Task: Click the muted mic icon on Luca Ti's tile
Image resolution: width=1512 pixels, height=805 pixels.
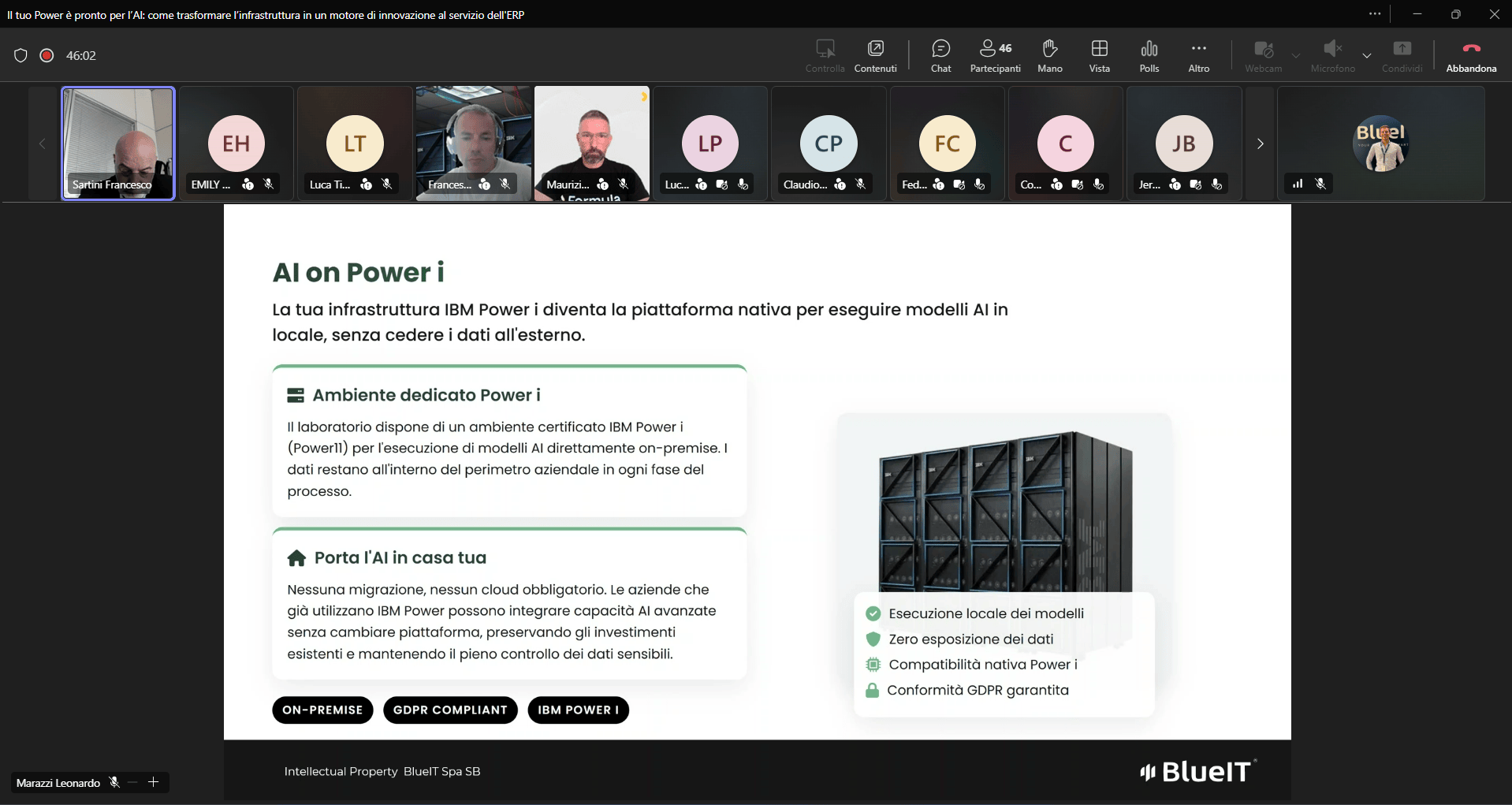Action: (387, 184)
